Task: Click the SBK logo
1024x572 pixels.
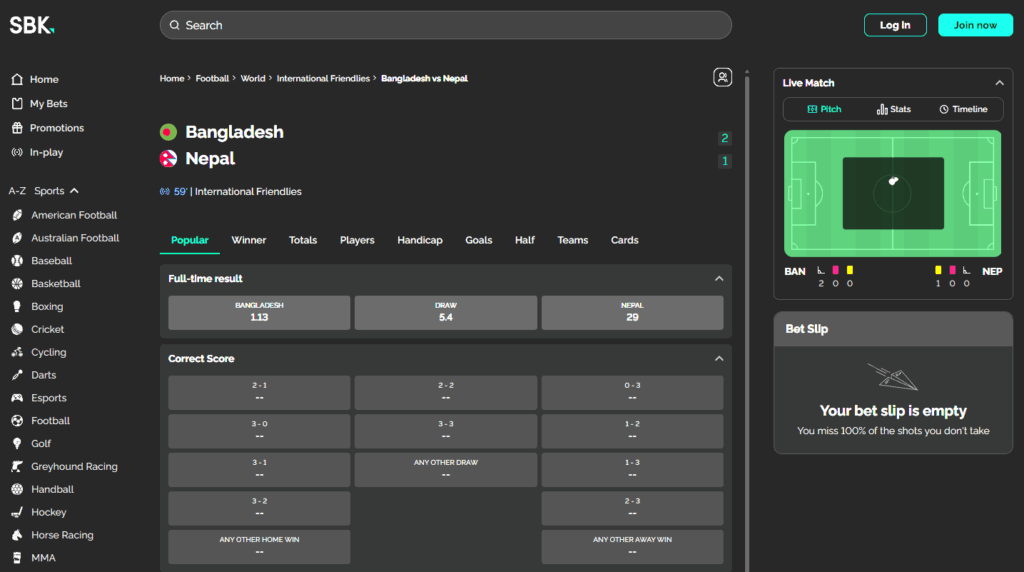Action: [x=32, y=25]
